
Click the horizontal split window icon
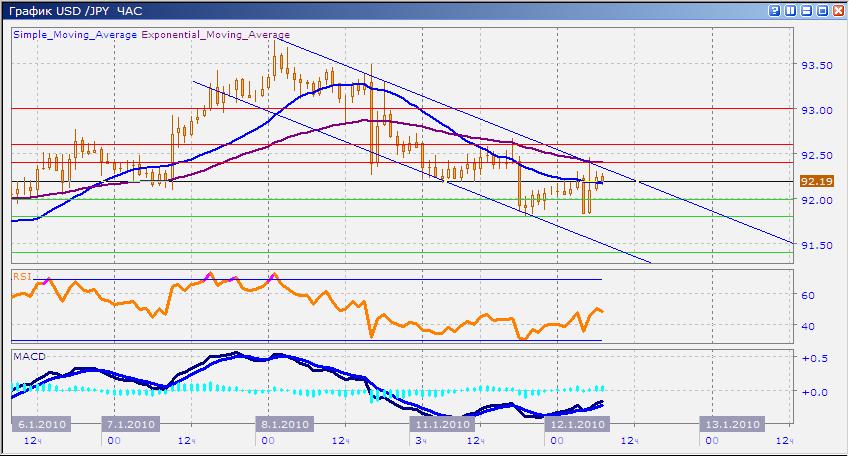pos(807,10)
